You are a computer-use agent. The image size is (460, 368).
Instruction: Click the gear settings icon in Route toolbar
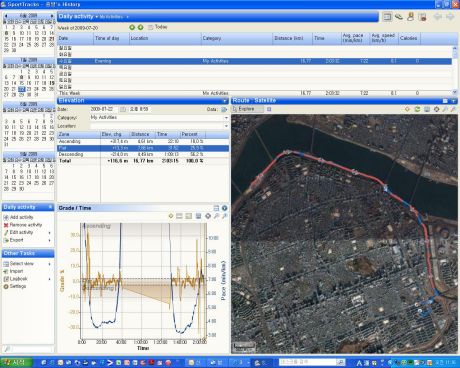point(436,109)
